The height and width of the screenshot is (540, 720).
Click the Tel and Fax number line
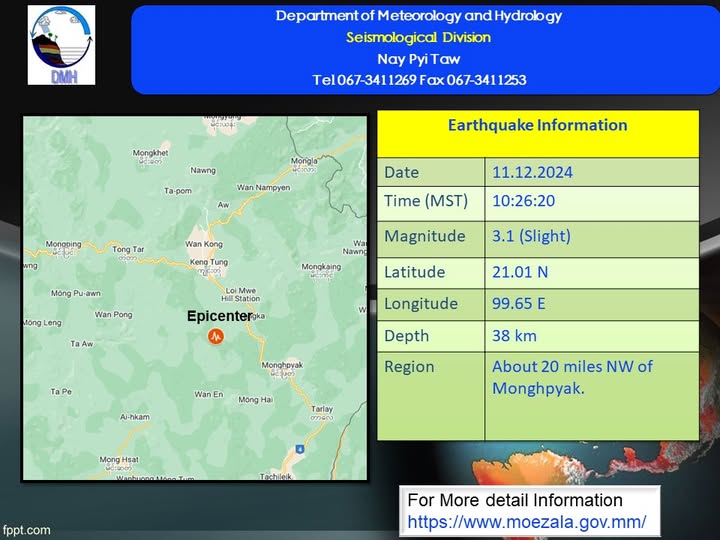419,80
